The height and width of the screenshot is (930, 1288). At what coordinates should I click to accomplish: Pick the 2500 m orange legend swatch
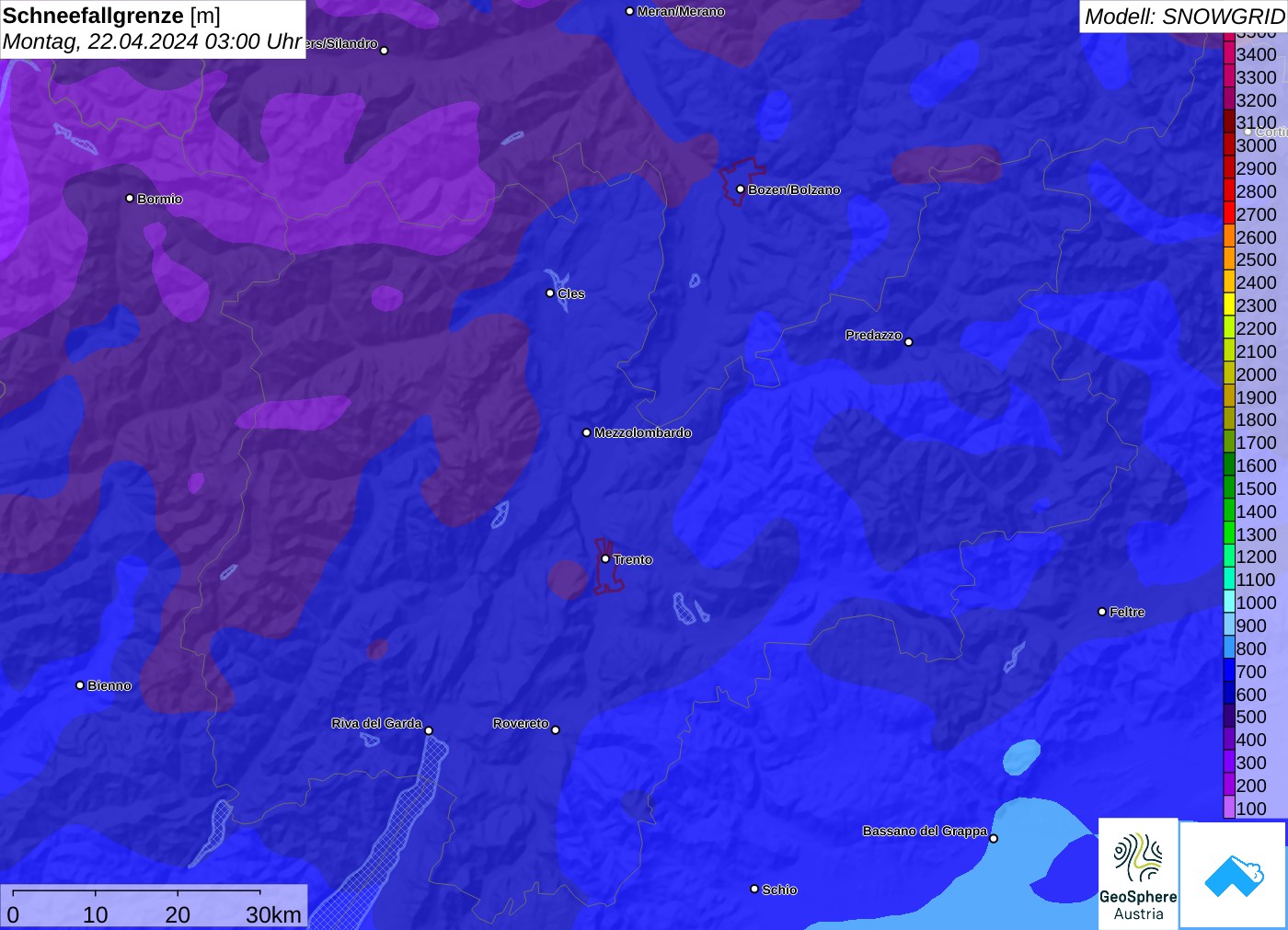point(1229,259)
